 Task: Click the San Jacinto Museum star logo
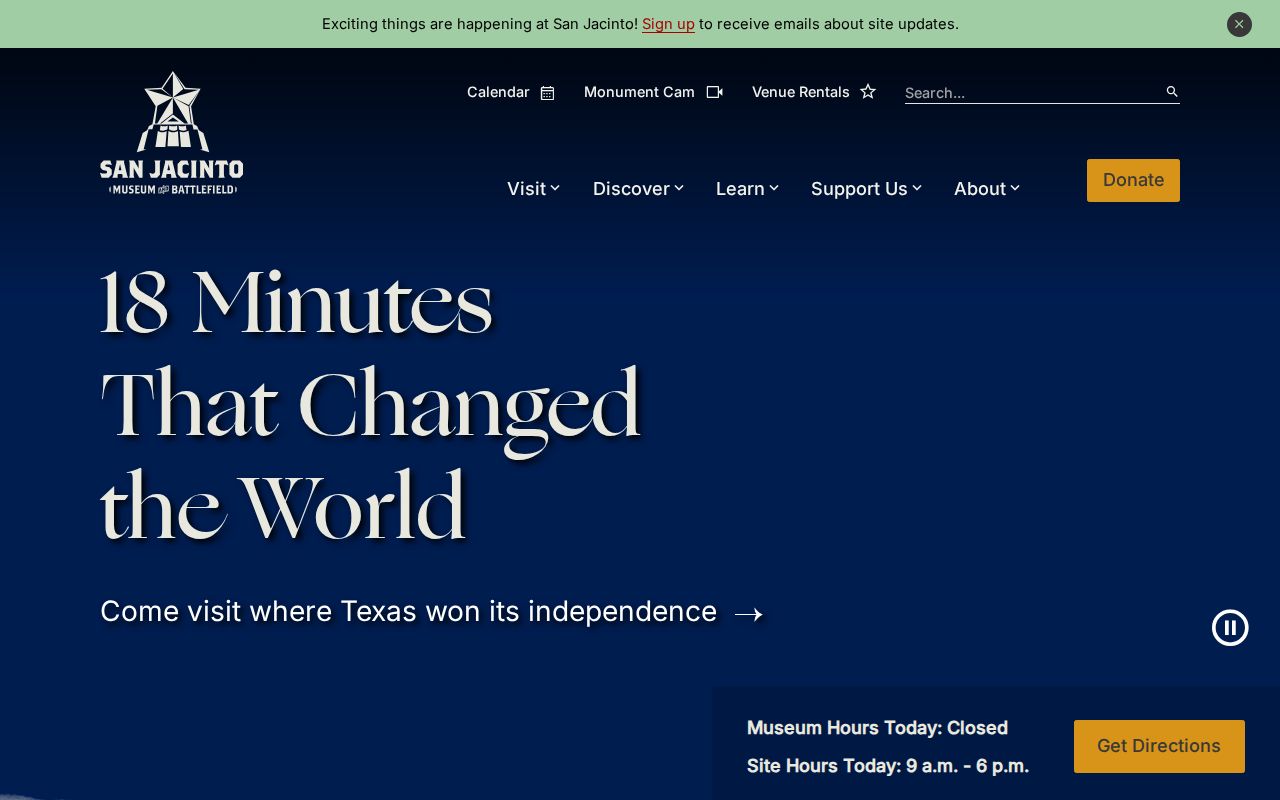click(x=172, y=133)
